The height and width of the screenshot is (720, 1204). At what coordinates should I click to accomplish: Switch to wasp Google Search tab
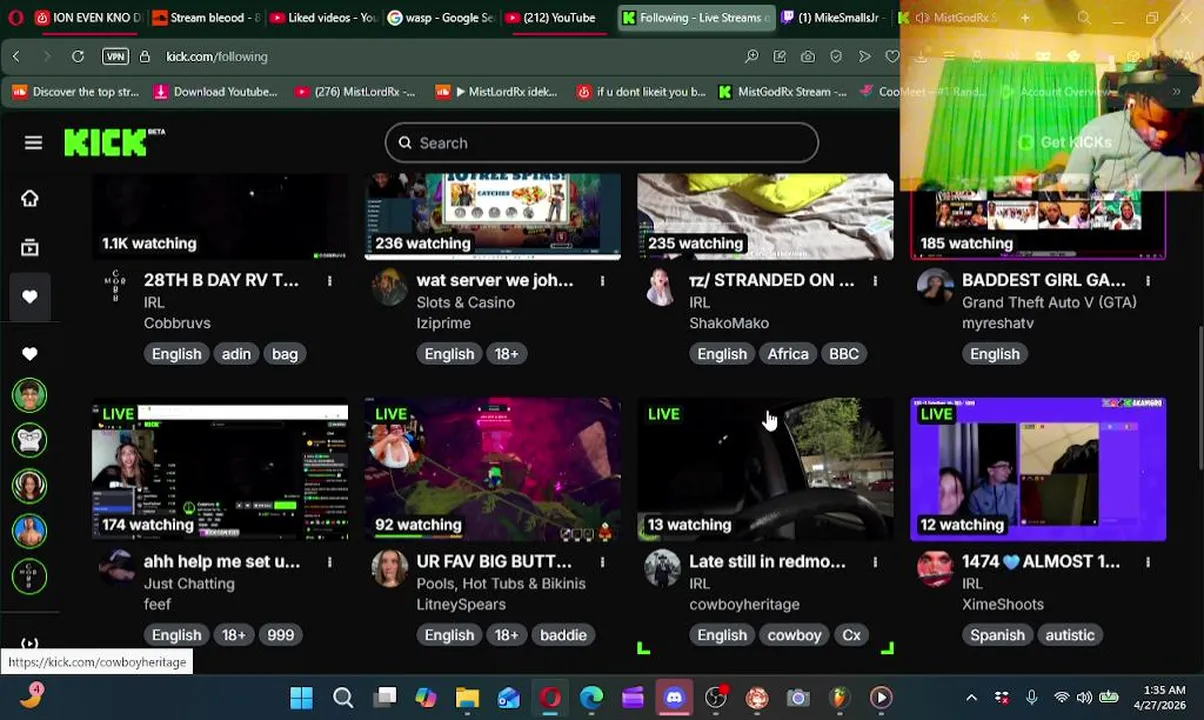click(439, 18)
